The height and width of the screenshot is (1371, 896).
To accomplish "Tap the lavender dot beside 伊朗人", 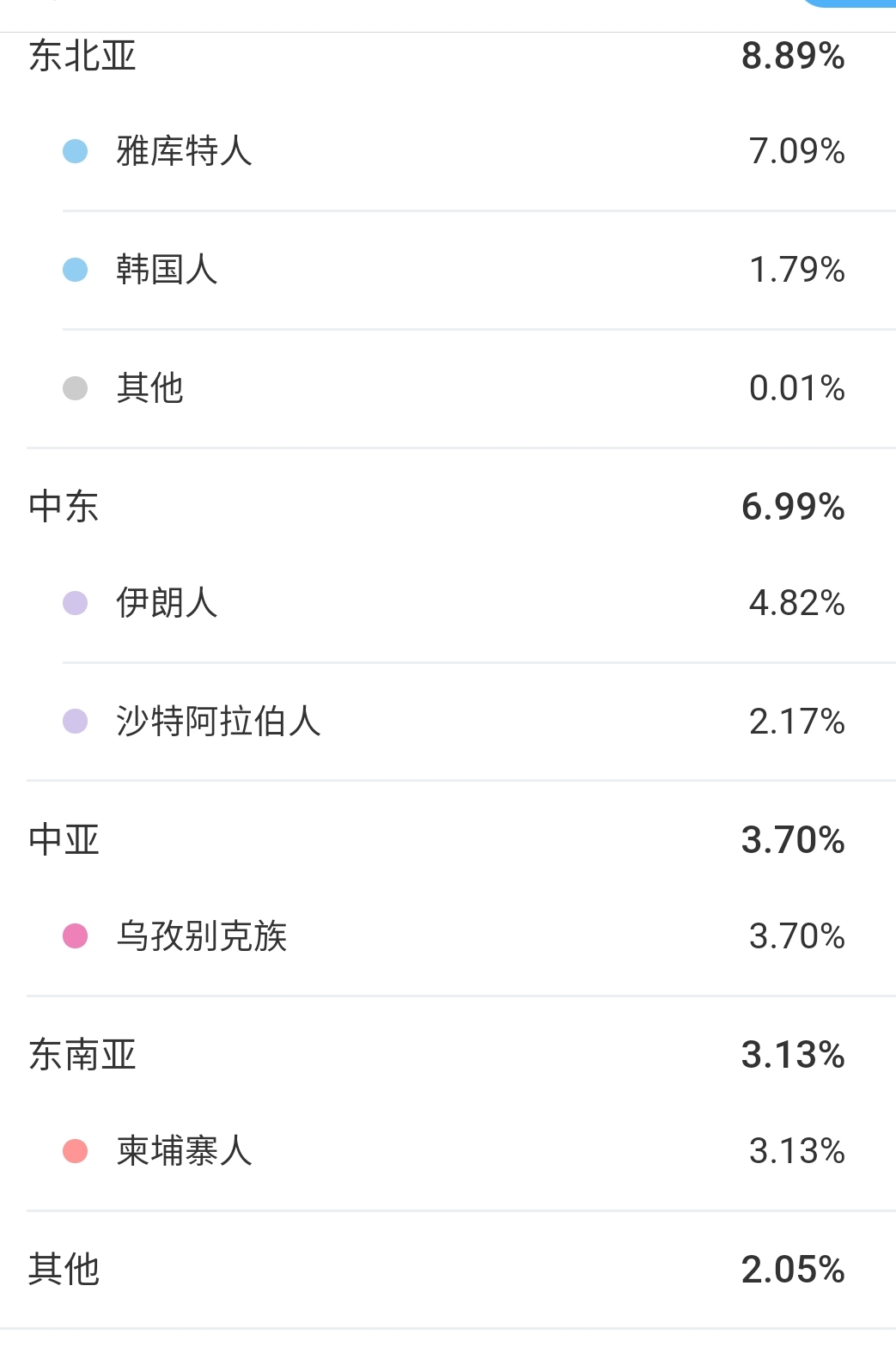I will 76,603.
